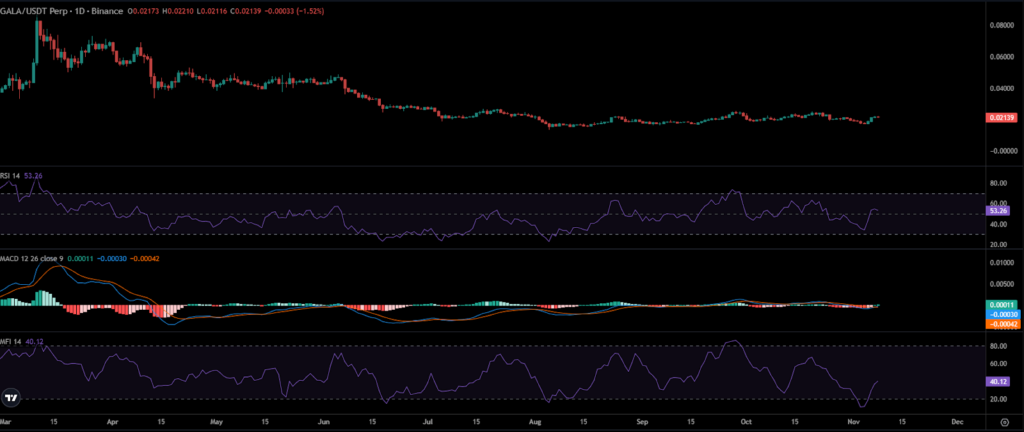Click Jun on the time axis
Image resolution: width=1024 pixels, height=432 pixels.
point(325,422)
